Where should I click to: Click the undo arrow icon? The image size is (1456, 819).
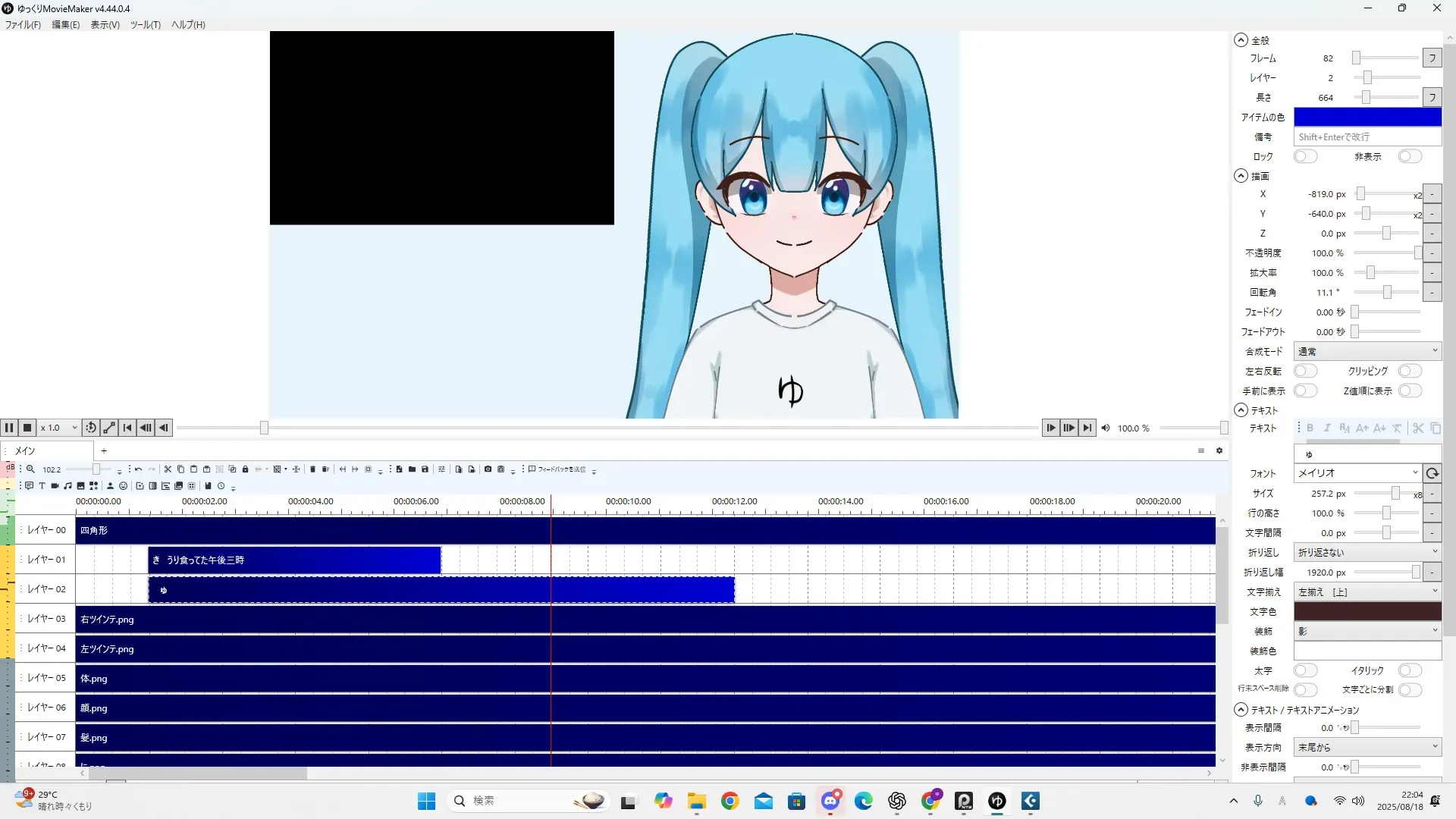(x=138, y=469)
